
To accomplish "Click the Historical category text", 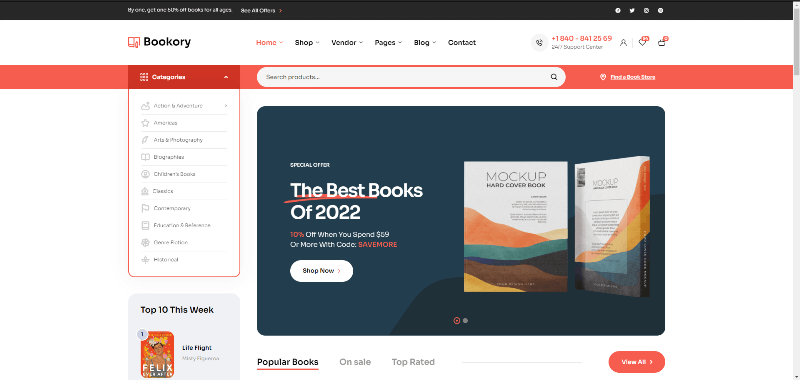I will [x=166, y=260].
